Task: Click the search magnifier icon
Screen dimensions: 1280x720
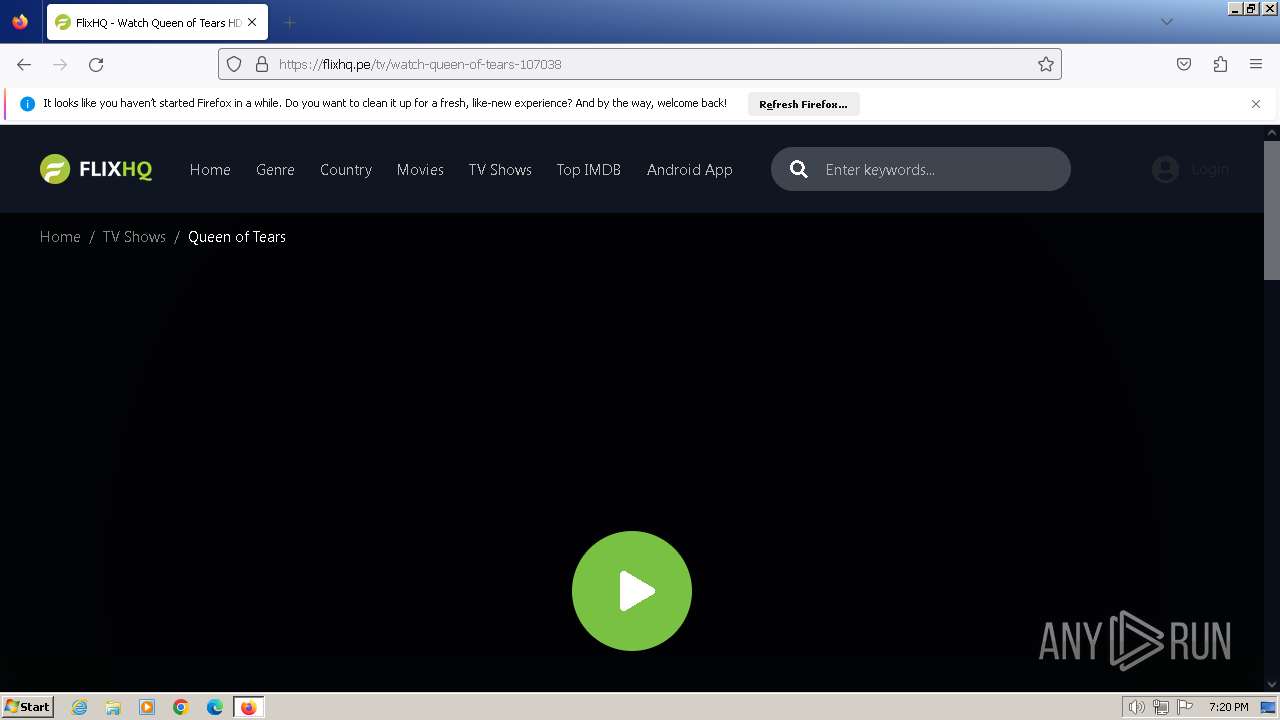Action: [x=798, y=169]
